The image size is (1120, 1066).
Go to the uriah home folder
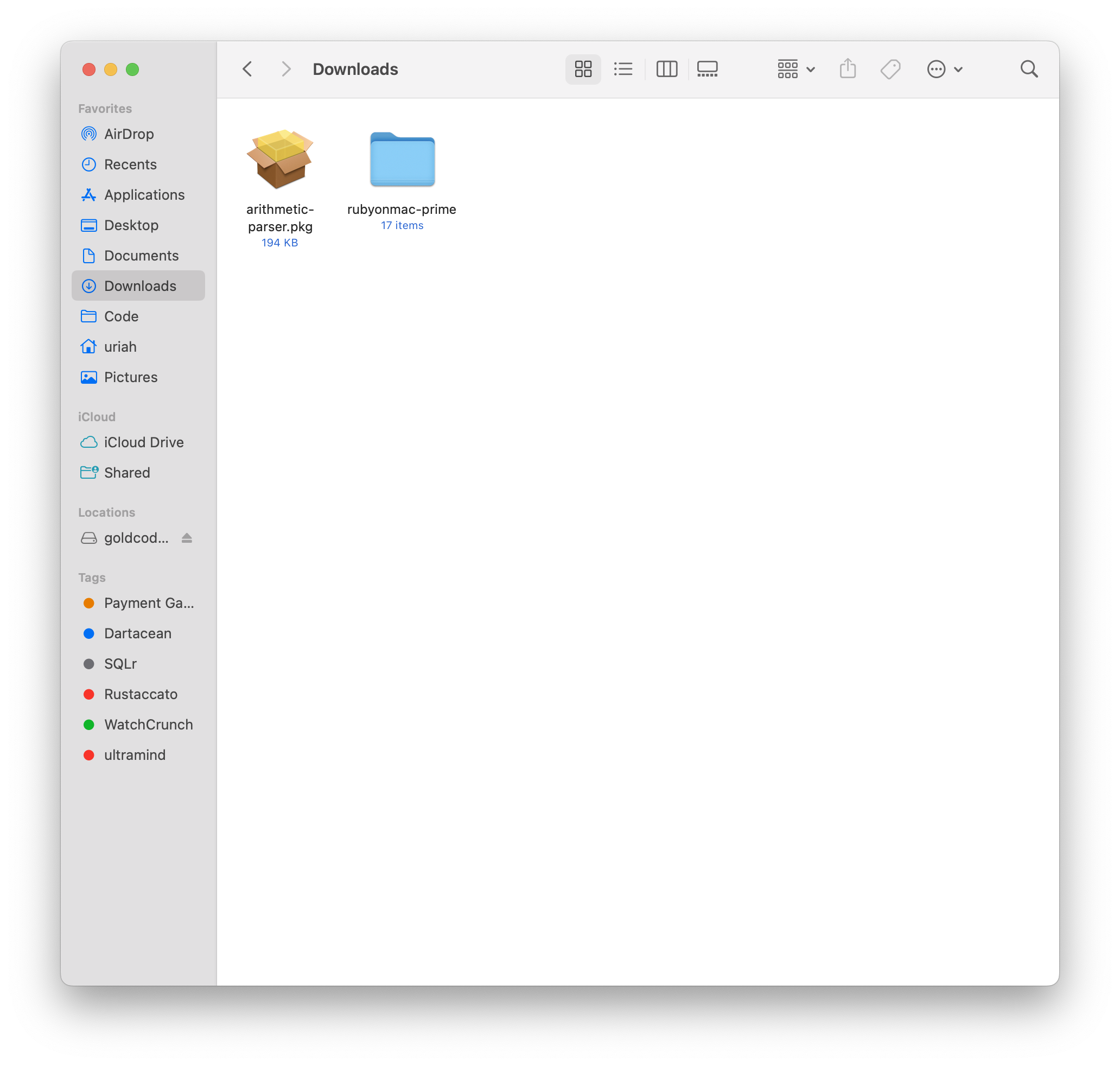pyautogui.click(x=120, y=347)
